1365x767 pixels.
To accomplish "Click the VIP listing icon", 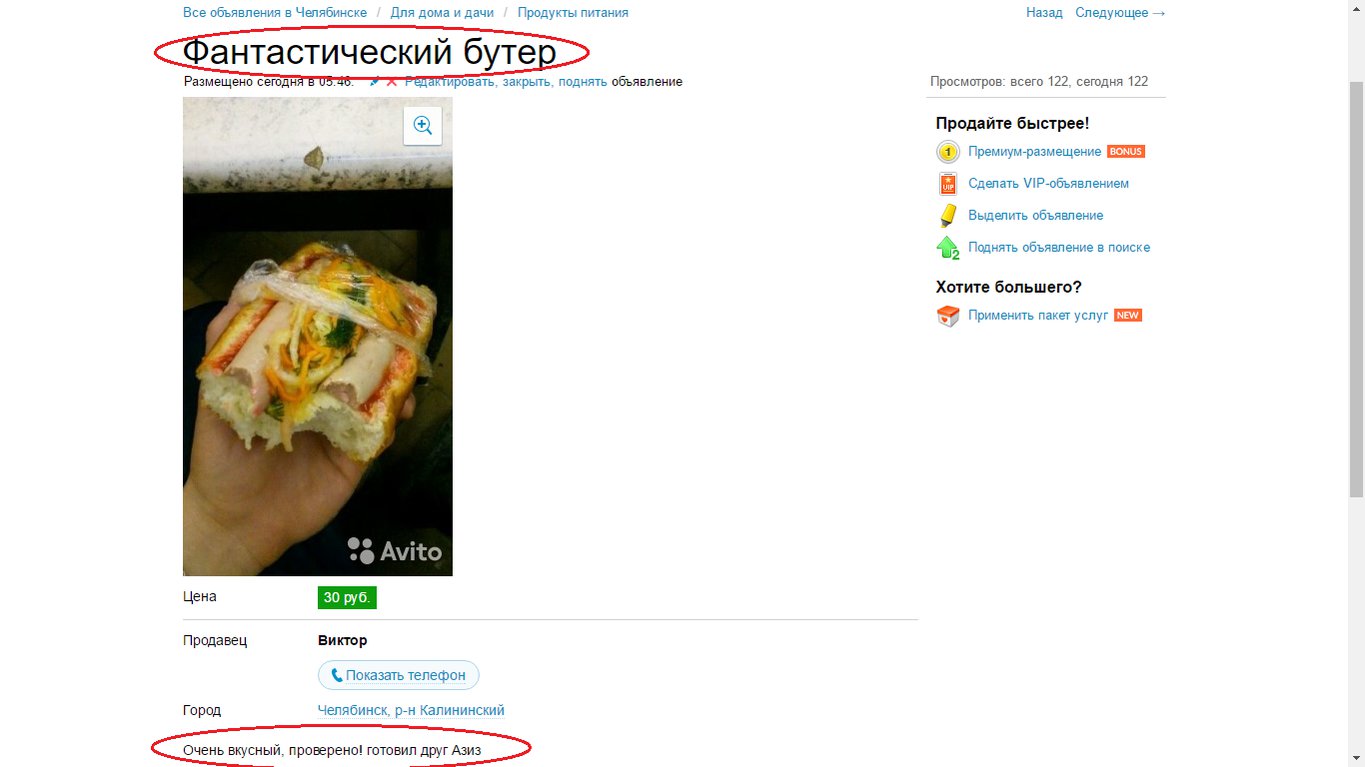I will click(948, 184).
